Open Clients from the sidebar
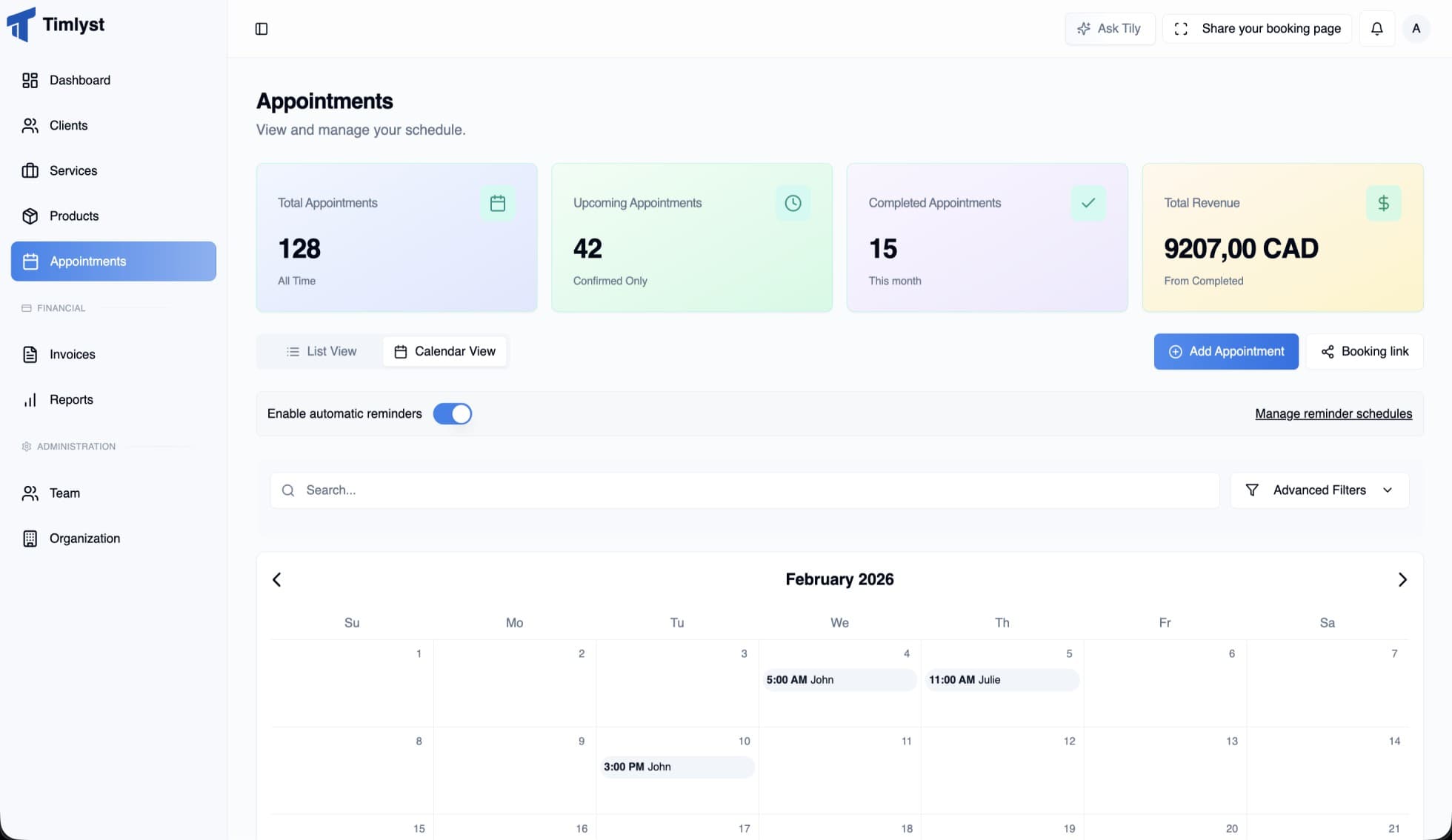 [x=67, y=125]
